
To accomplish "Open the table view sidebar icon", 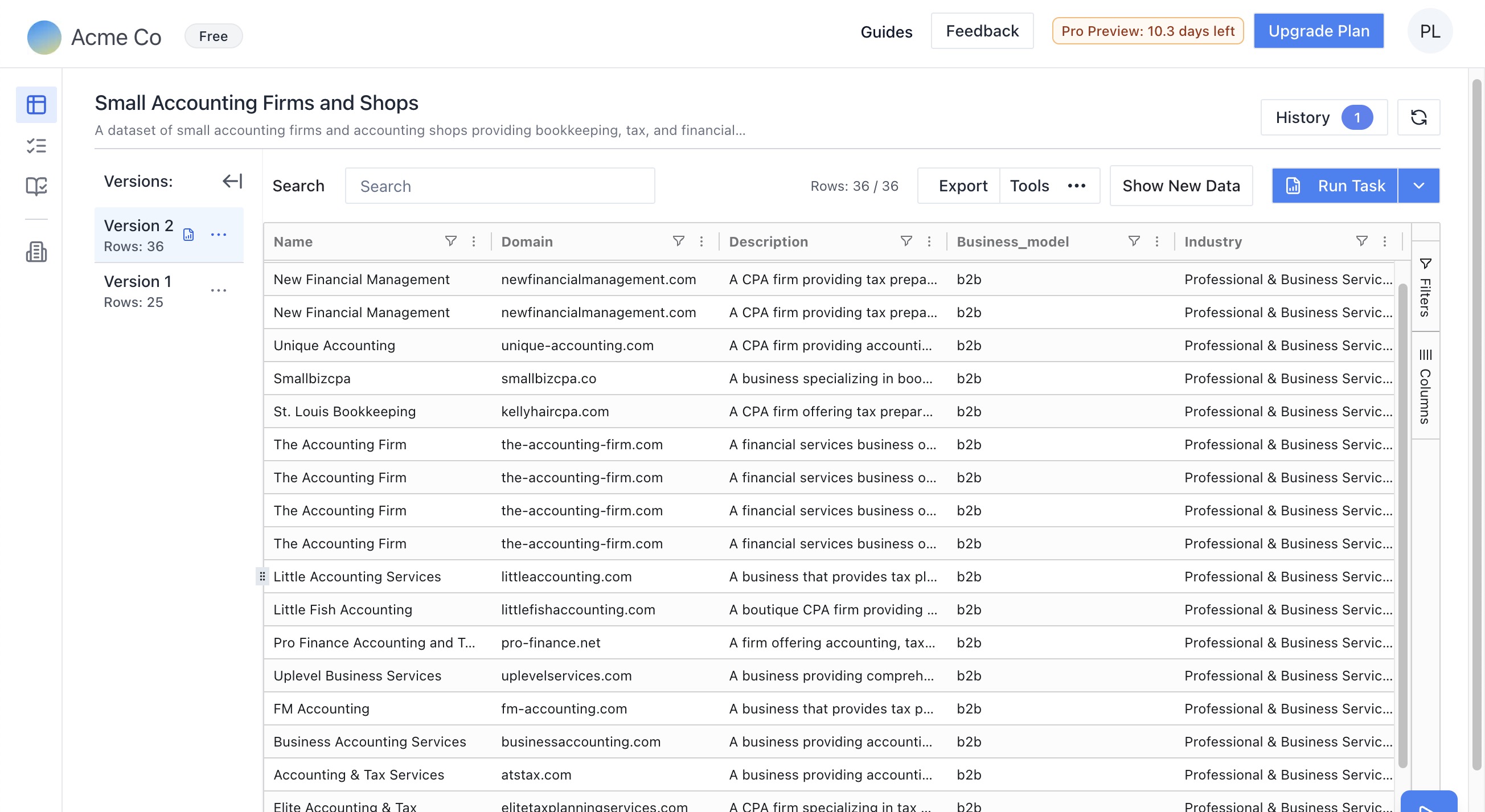I will click(x=36, y=104).
